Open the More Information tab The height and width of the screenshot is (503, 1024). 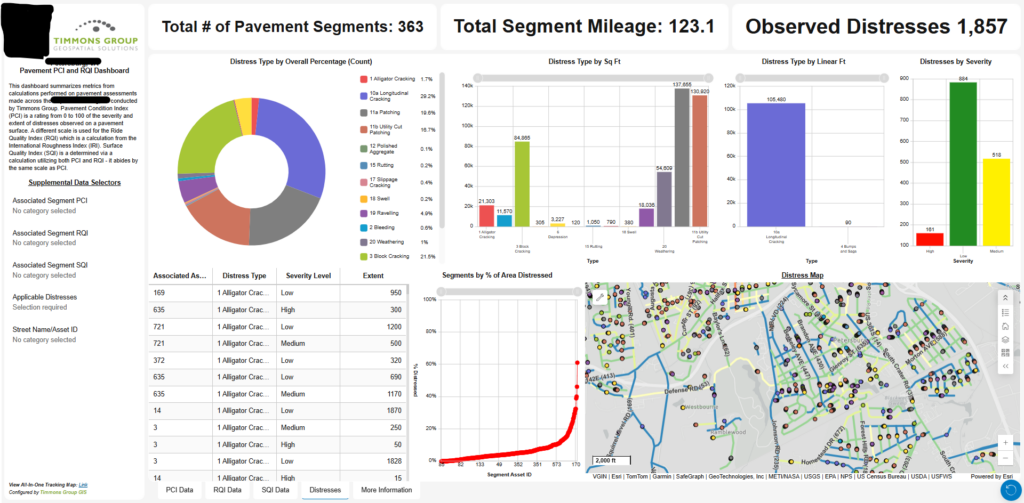point(387,490)
